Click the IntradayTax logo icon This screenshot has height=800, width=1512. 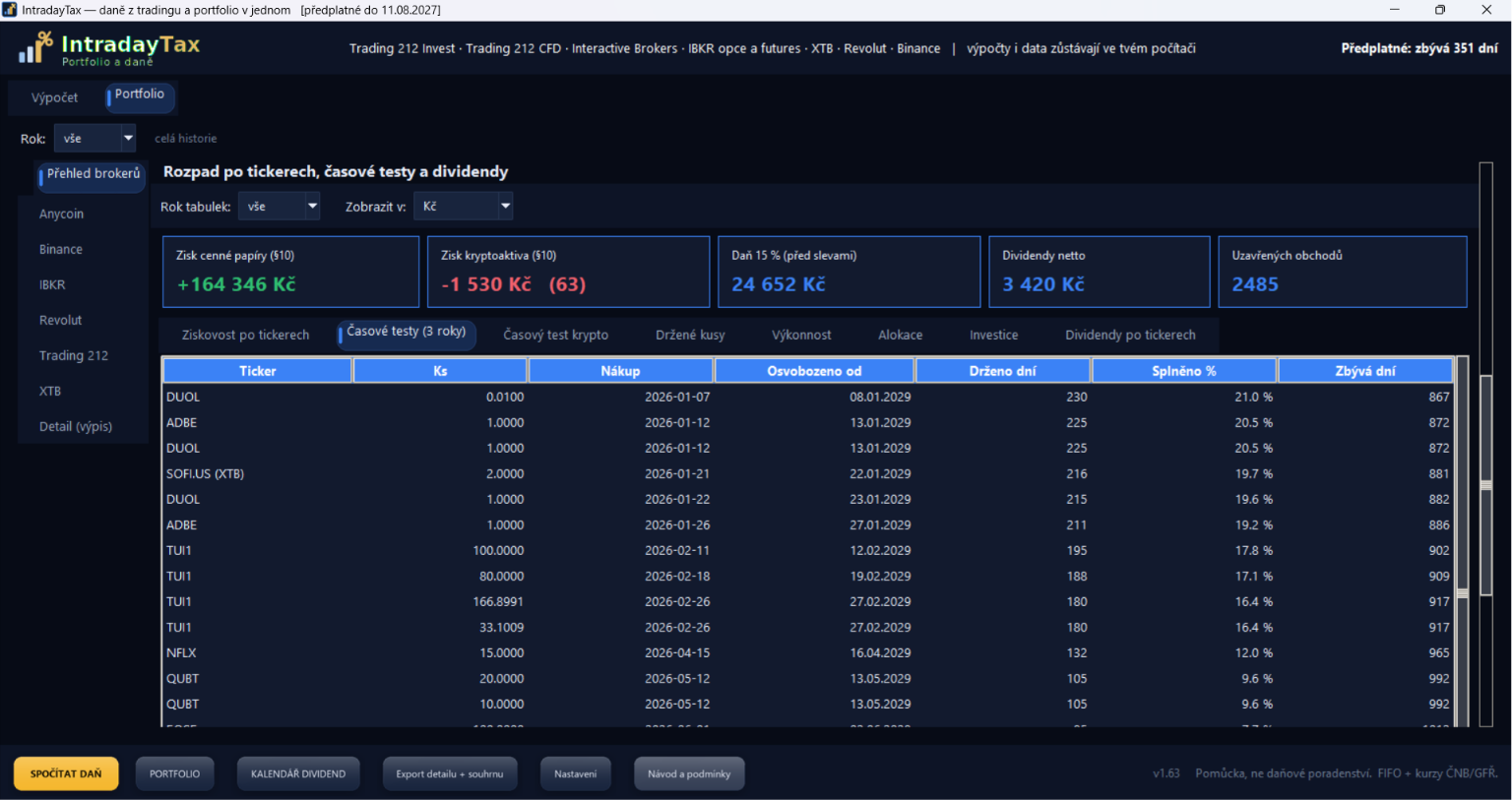click(35, 48)
